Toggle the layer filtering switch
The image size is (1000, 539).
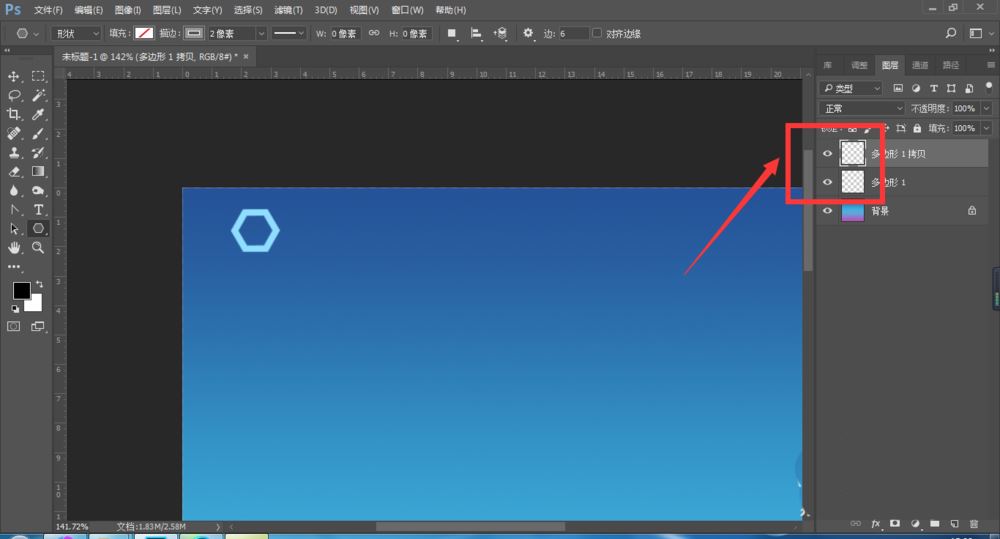(989, 86)
